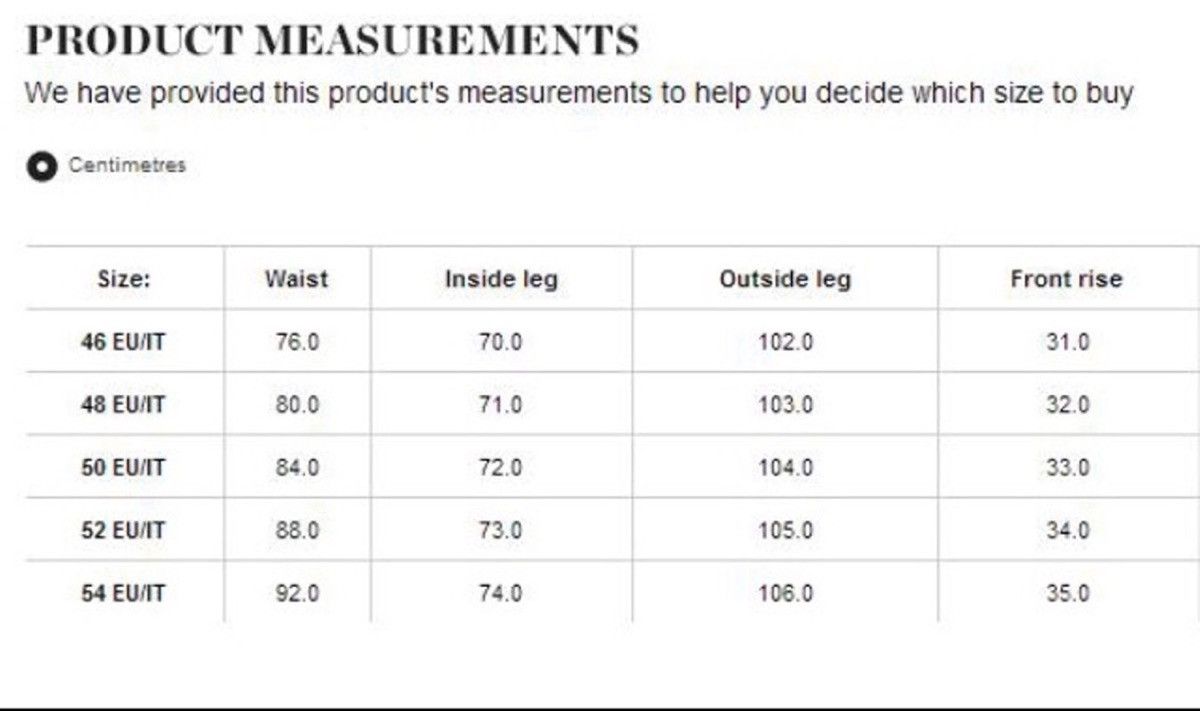Image resolution: width=1200 pixels, height=711 pixels.
Task: Click the Front rise column header
Action: (x=1066, y=279)
